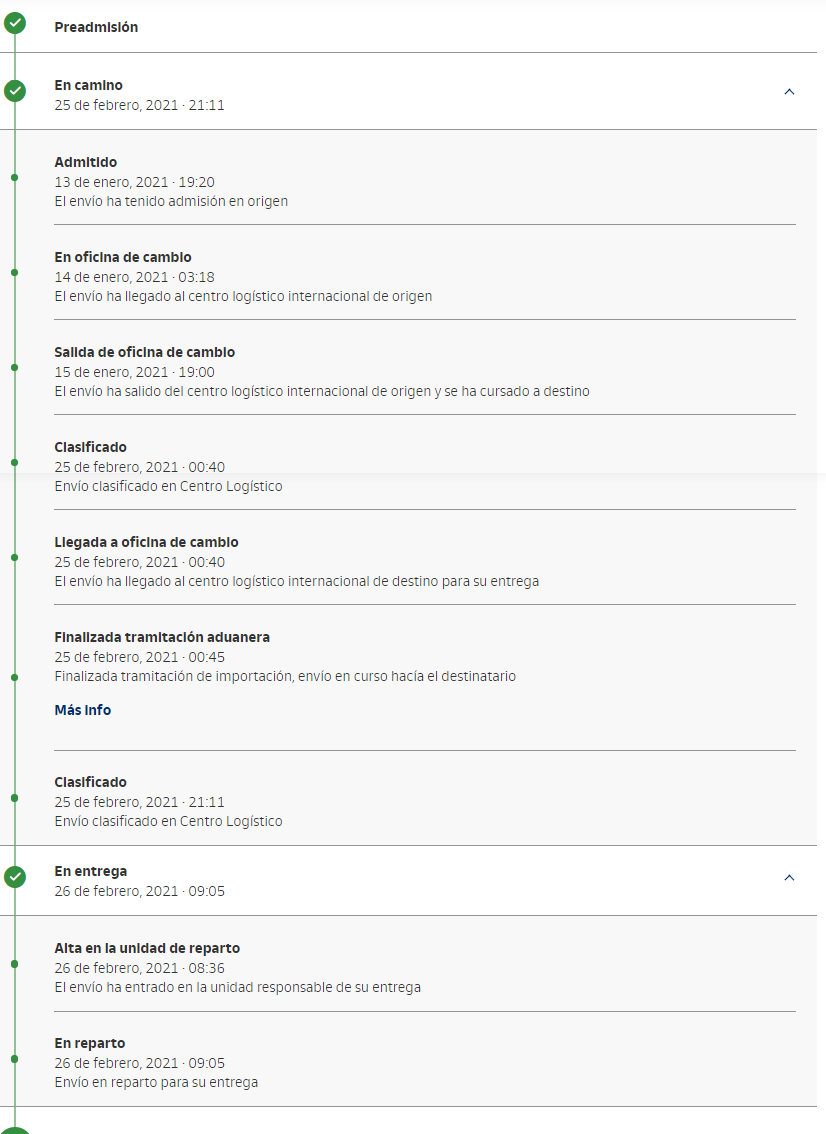The image size is (826, 1134).
Task: Click the Finalizada tramitación aduanera event title
Action: (x=162, y=637)
